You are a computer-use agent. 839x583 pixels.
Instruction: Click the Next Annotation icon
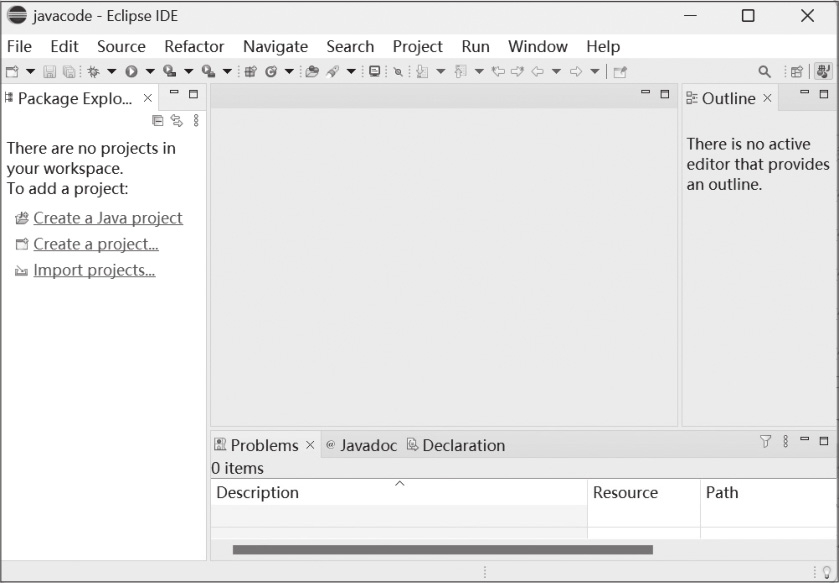point(422,71)
